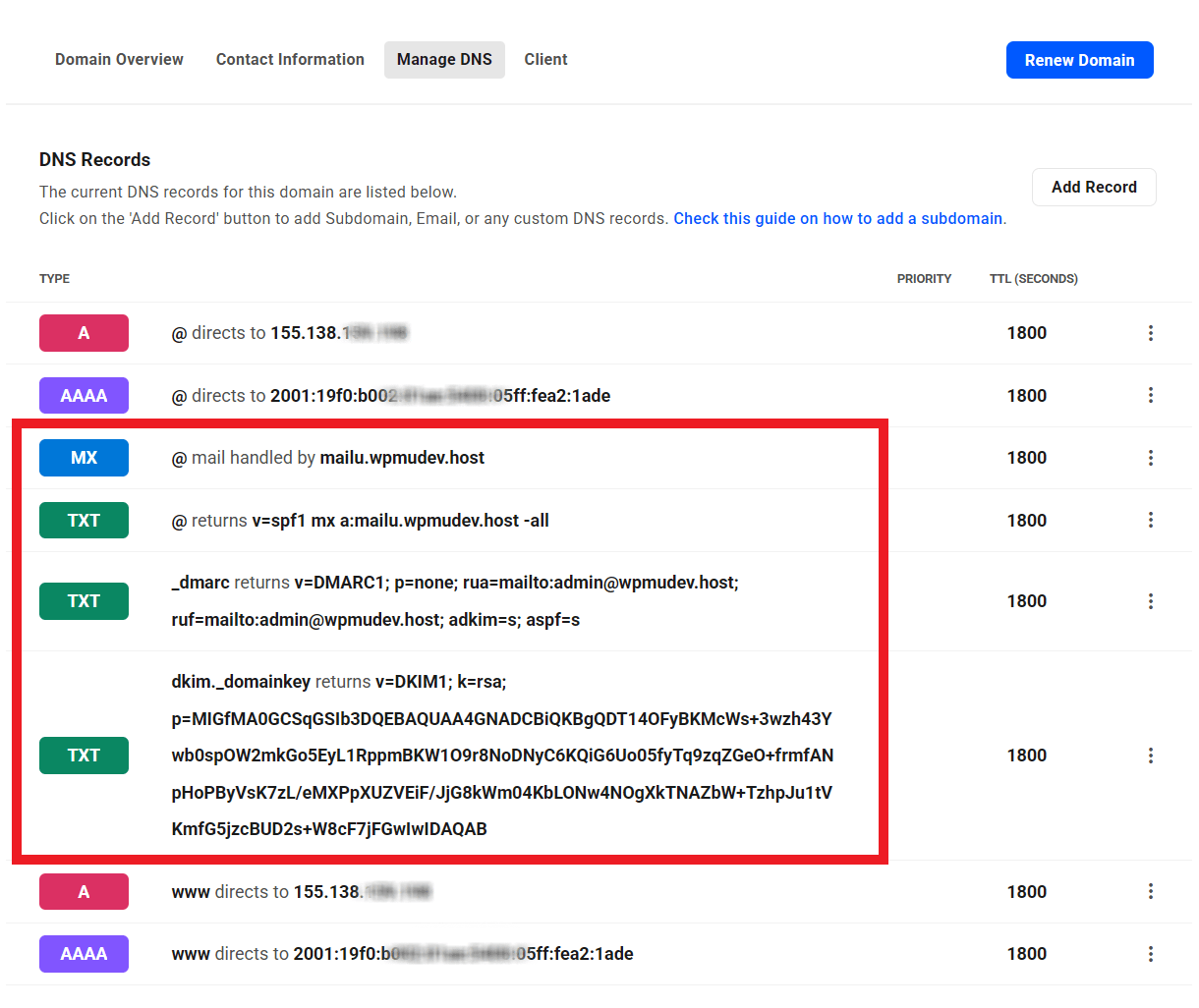Click the Add Record button
Image resolution: width=1199 pixels, height=1008 pixels.
click(1093, 187)
